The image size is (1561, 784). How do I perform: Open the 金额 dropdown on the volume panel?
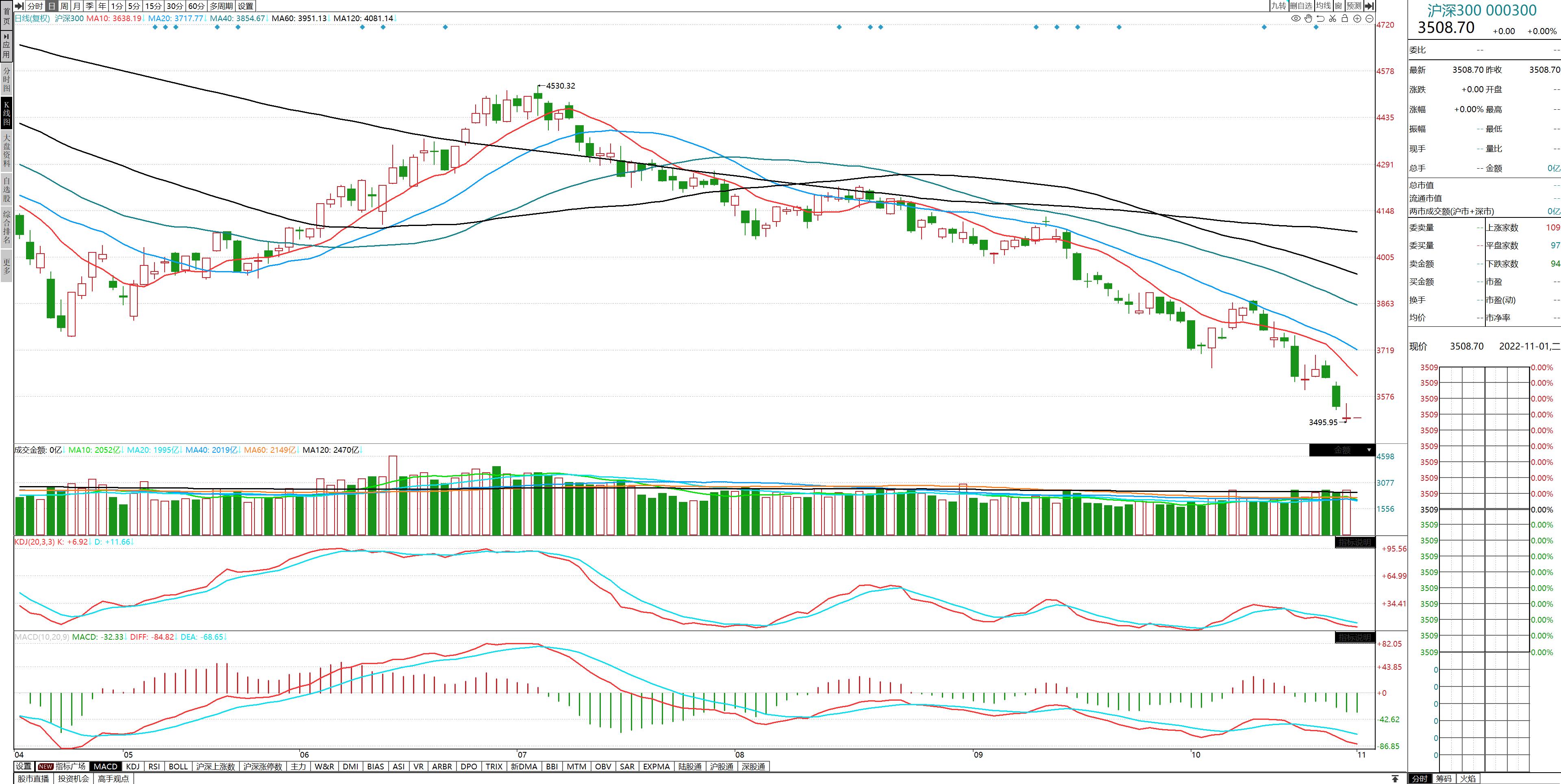(1369, 450)
